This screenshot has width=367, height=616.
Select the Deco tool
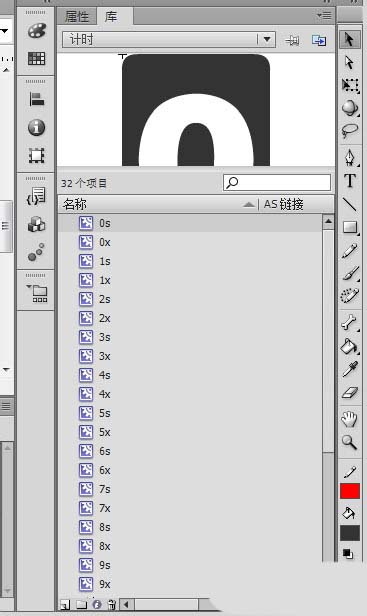tap(350, 296)
